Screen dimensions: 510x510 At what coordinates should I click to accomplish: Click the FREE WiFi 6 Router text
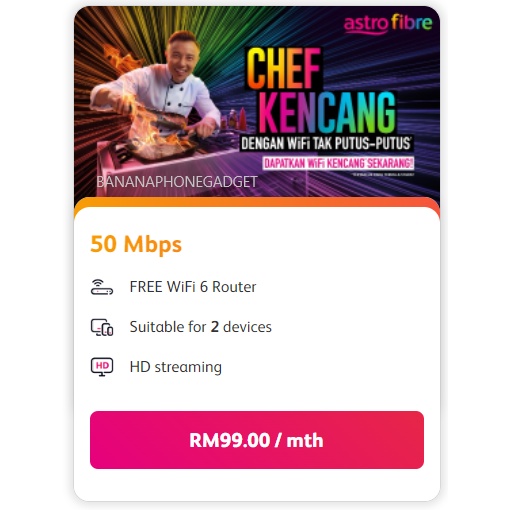click(x=193, y=287)
